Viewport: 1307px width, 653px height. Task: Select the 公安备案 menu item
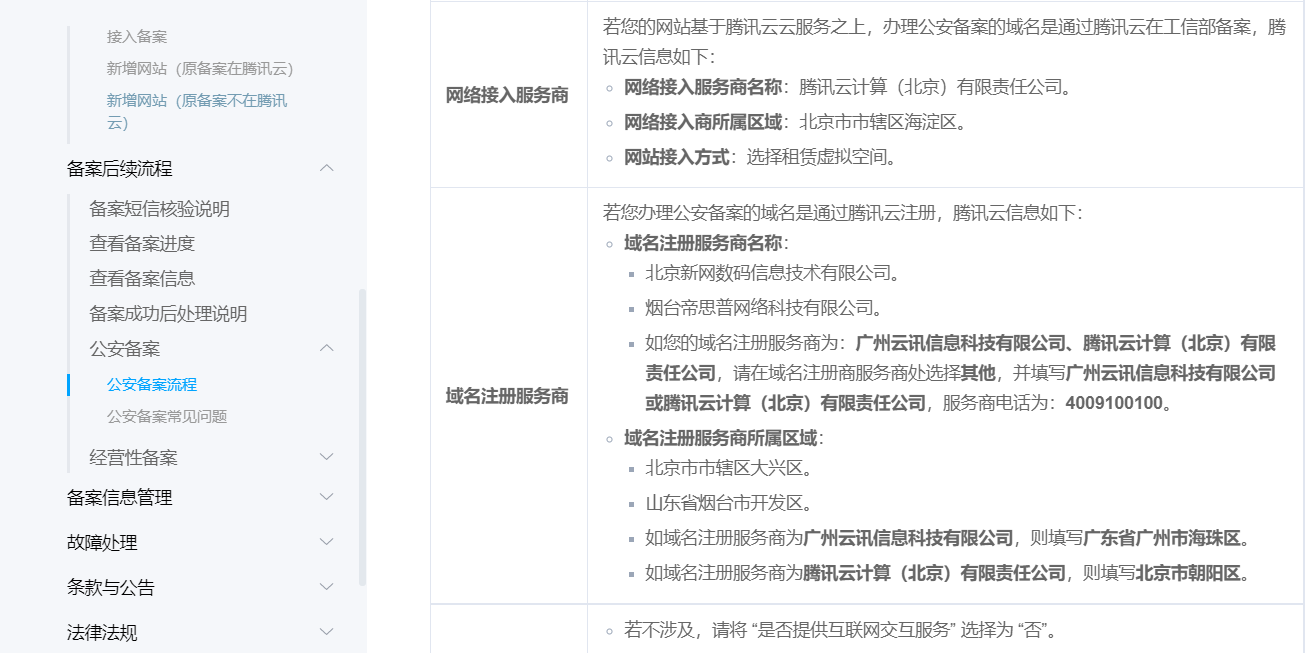125,349
